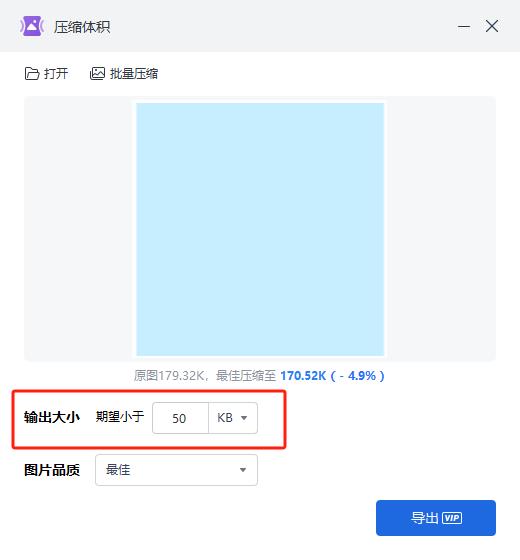Focus the output size field showing 50

pos(180,418)
